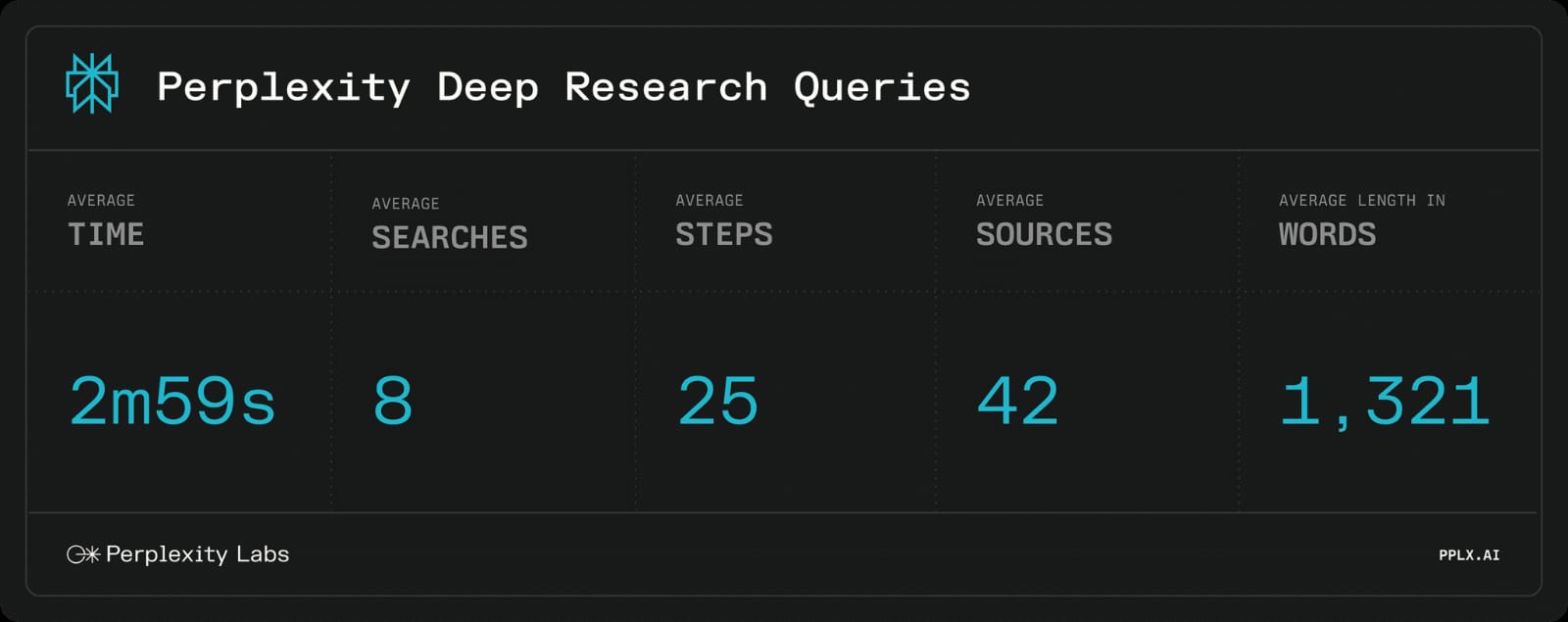Click the 'TIME' column heading
The height and width of the screenshot is (622, 1568).
[106, 234]
